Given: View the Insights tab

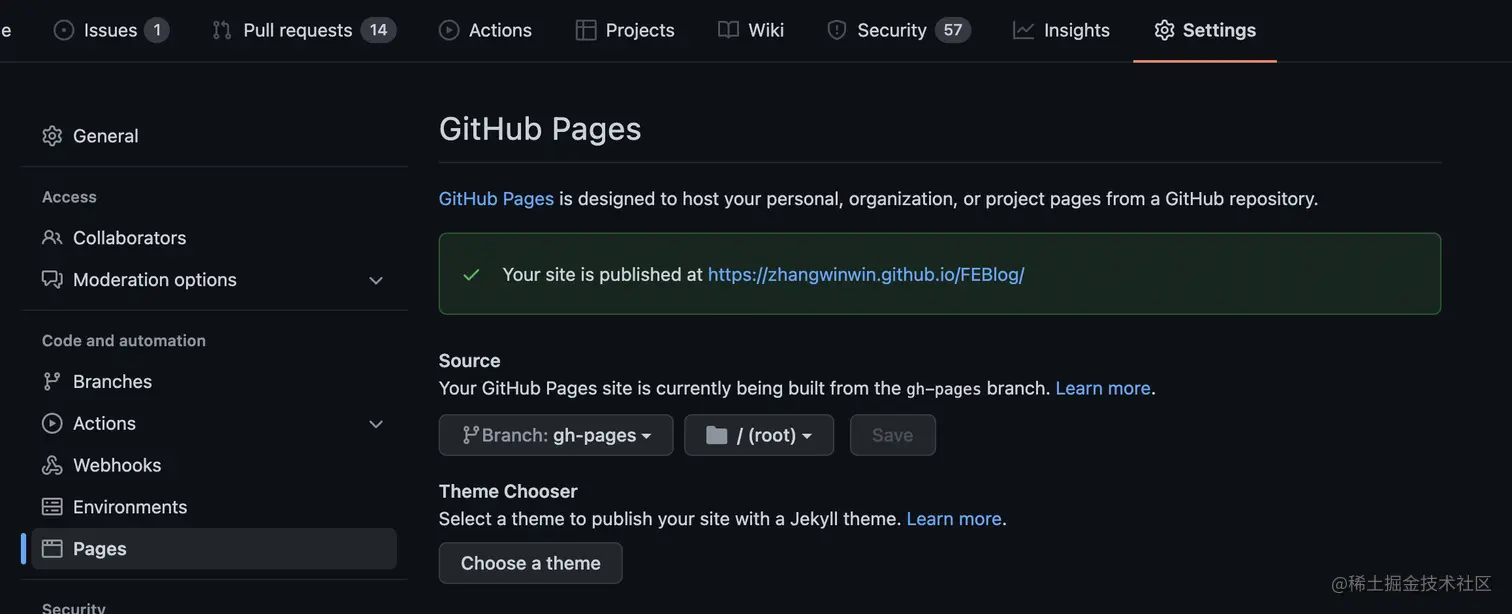Looking at the screenshot, I should pos(1061,30).
